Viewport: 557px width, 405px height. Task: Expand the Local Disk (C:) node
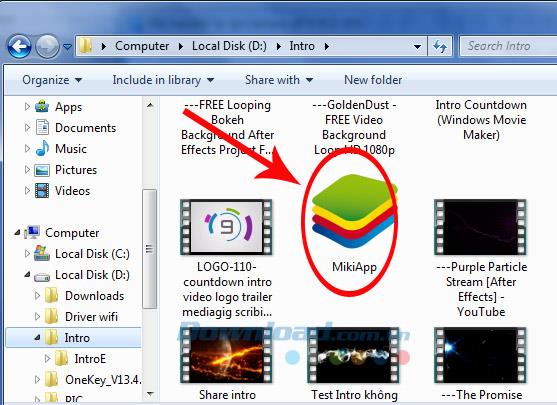[27, 254]
